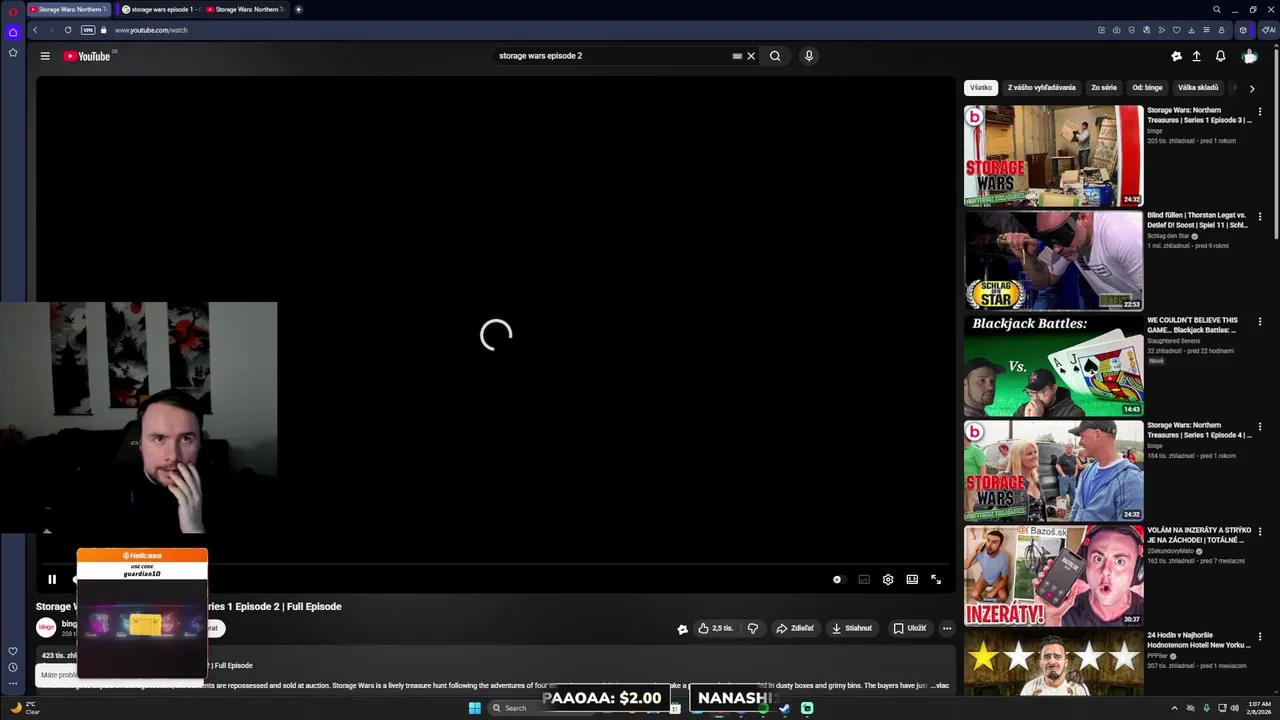Viewport: 1280px width, 720px height.
Task: Click the Stiahnuť download button
Action: (852, 628)
